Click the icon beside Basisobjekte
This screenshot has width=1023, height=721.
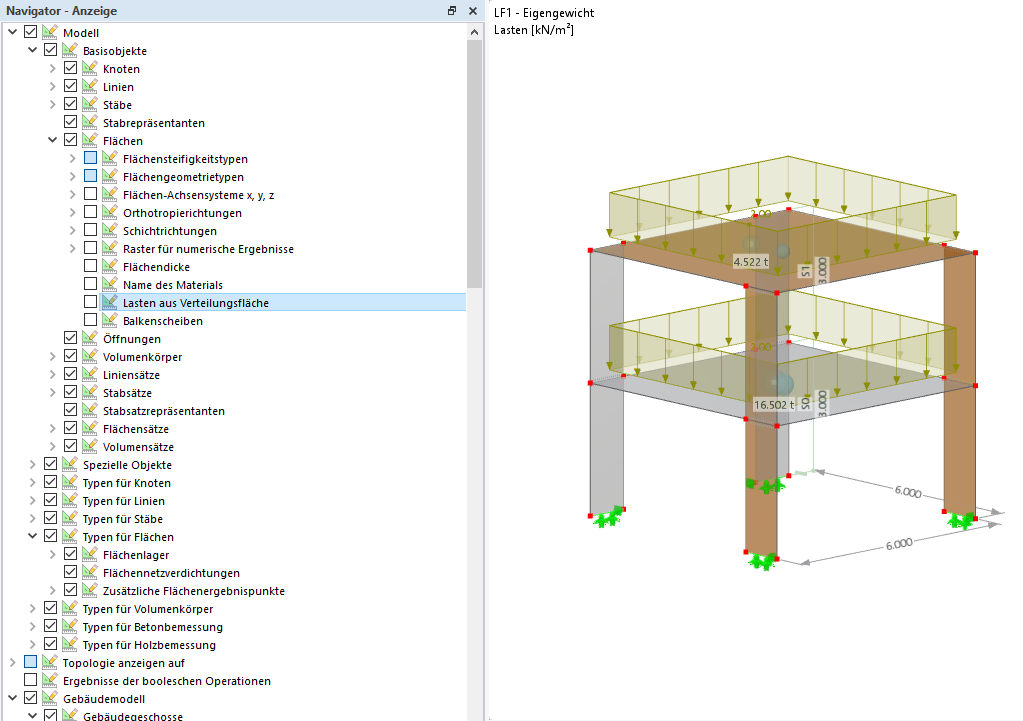(70, 50)
